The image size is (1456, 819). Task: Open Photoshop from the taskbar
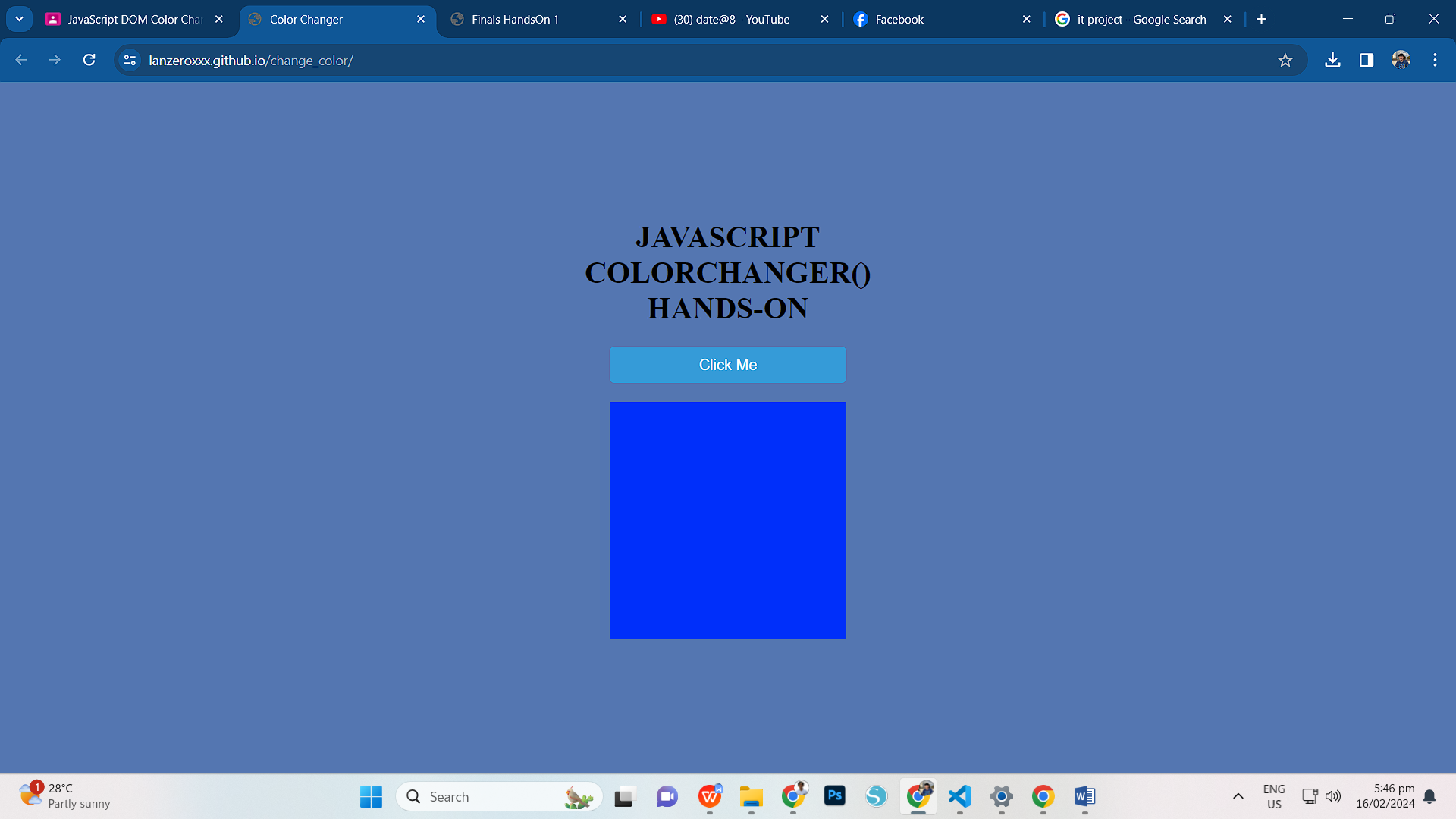pyautogui.click(x=835, y=796)
